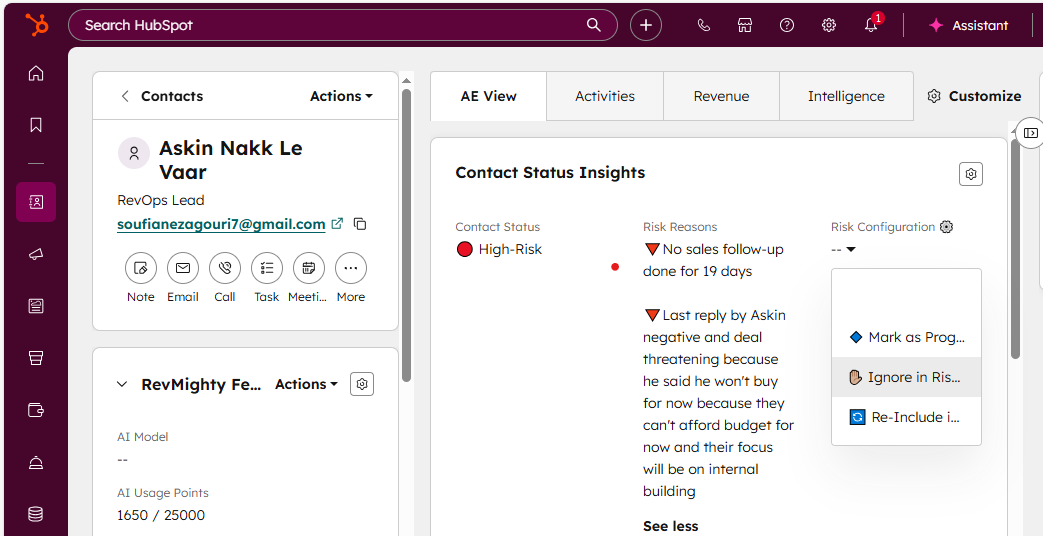Switch to the Intelligence tab
The height and width of the screenshot is (536, 1043).
coord(846,96)
